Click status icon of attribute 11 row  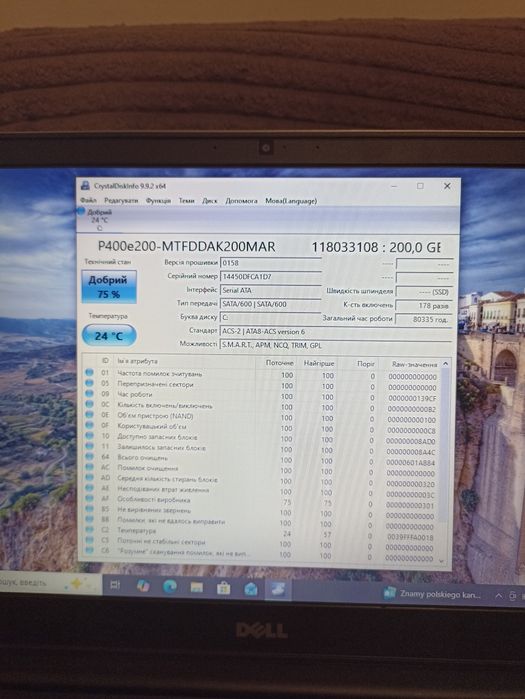pos(89,446)
